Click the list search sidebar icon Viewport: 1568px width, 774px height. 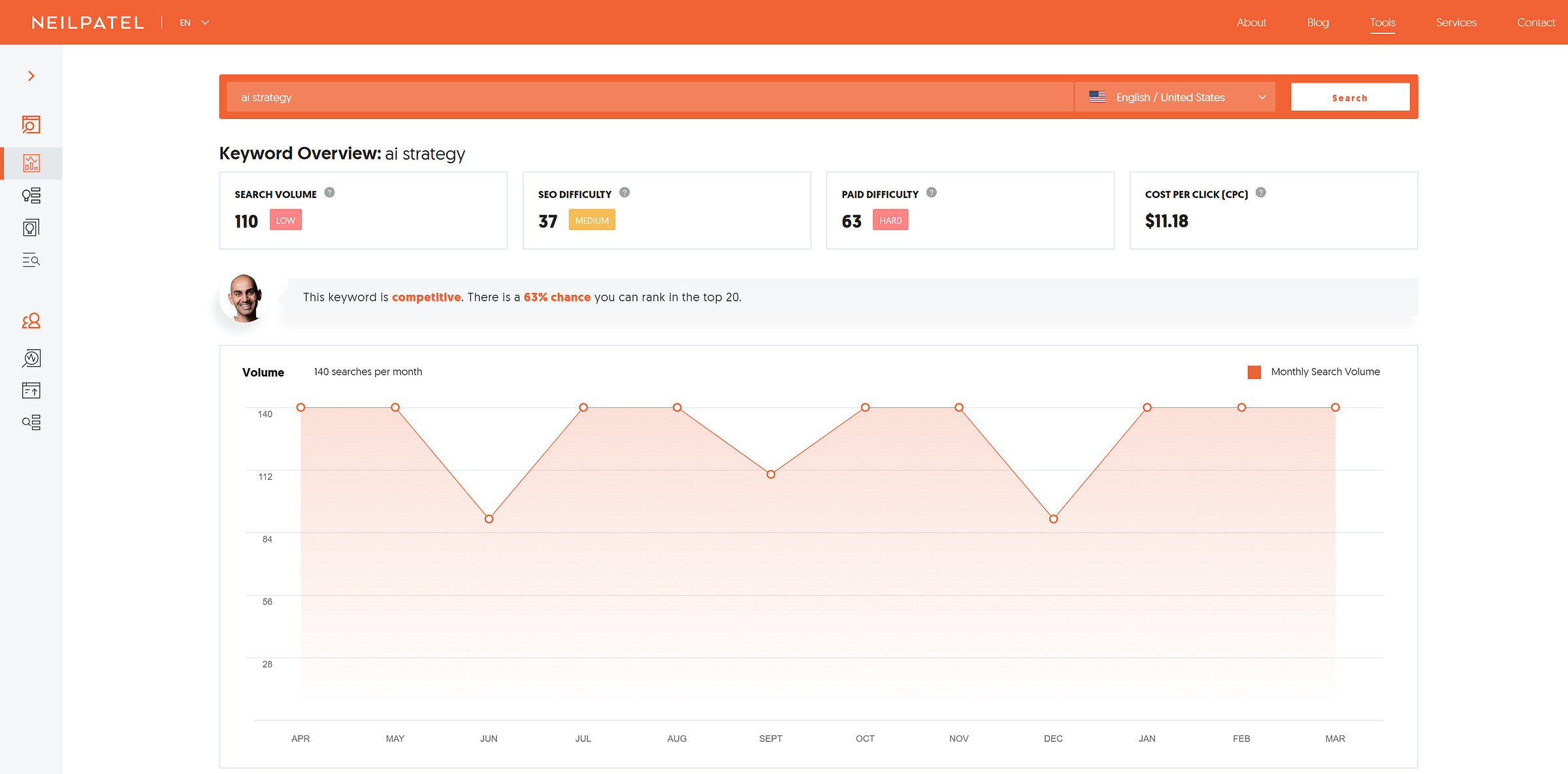[31, 260]
